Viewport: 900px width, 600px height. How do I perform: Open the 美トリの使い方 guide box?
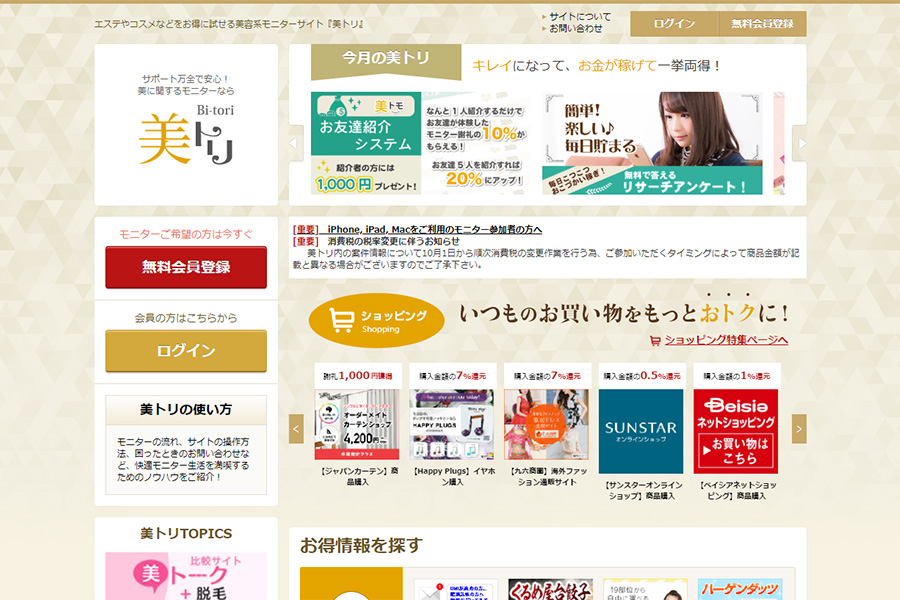186,445
